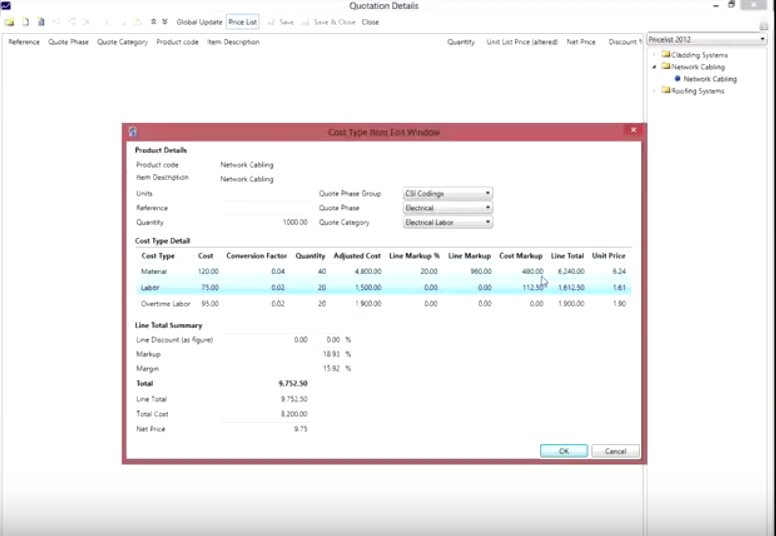
Task: Click the Cladding Systems folder icon
Action: [x=665, y=55]
